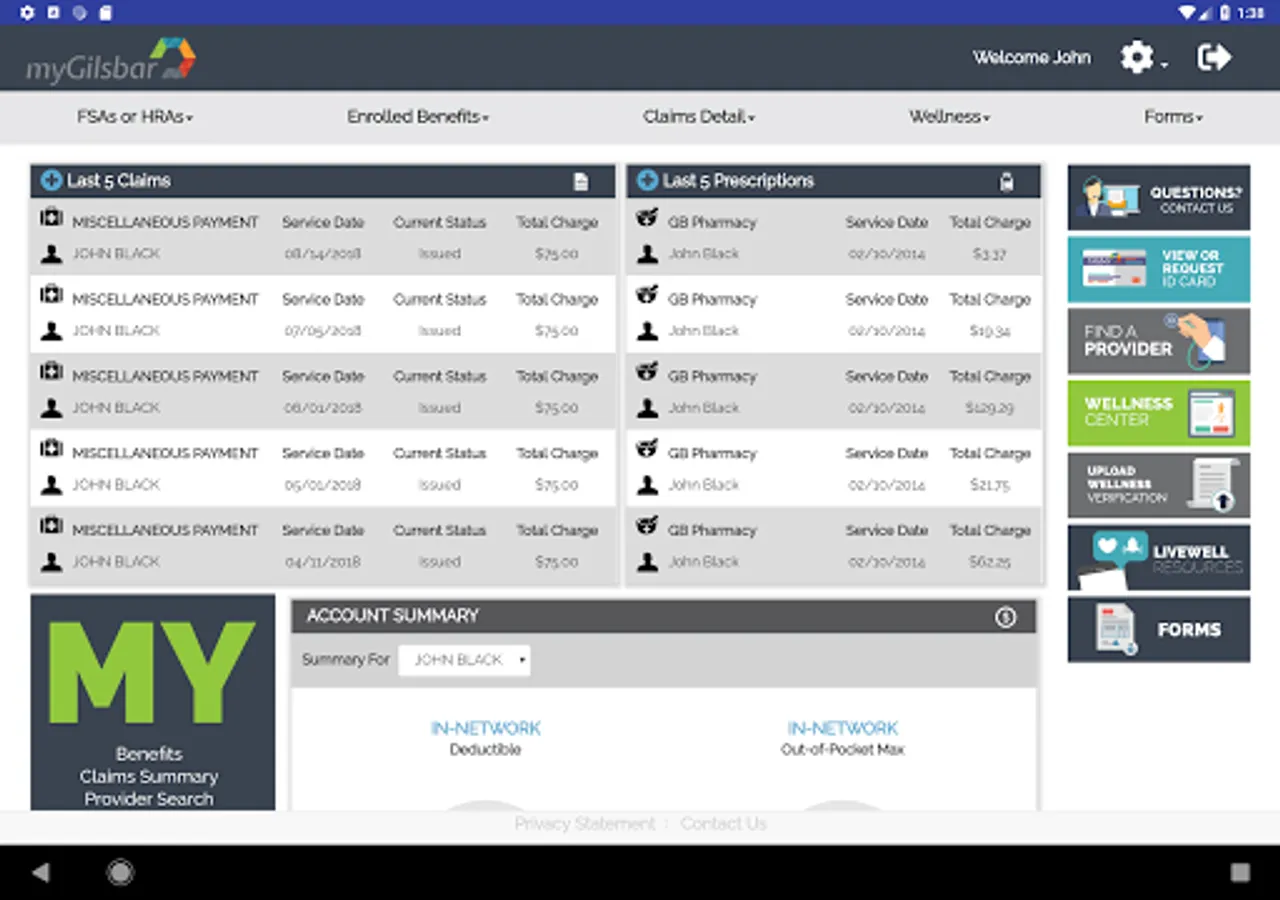The width and height of the screenshot is (1280, 900).
Task: Click the Forms sidebar tile
Action: (x=1159, y=630)
